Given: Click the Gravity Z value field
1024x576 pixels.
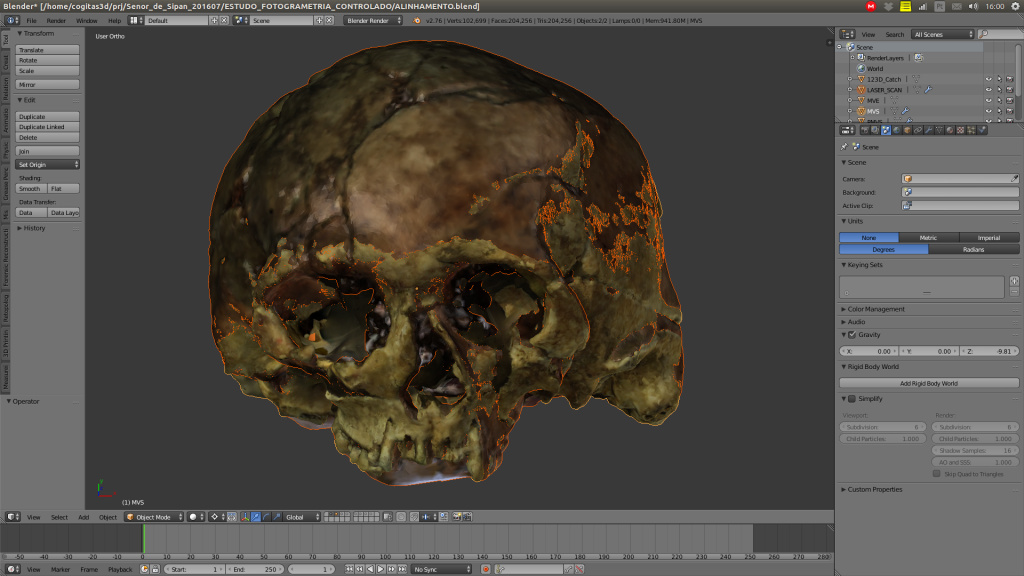Looking at the screenshot, I should (x=990, y=351).
